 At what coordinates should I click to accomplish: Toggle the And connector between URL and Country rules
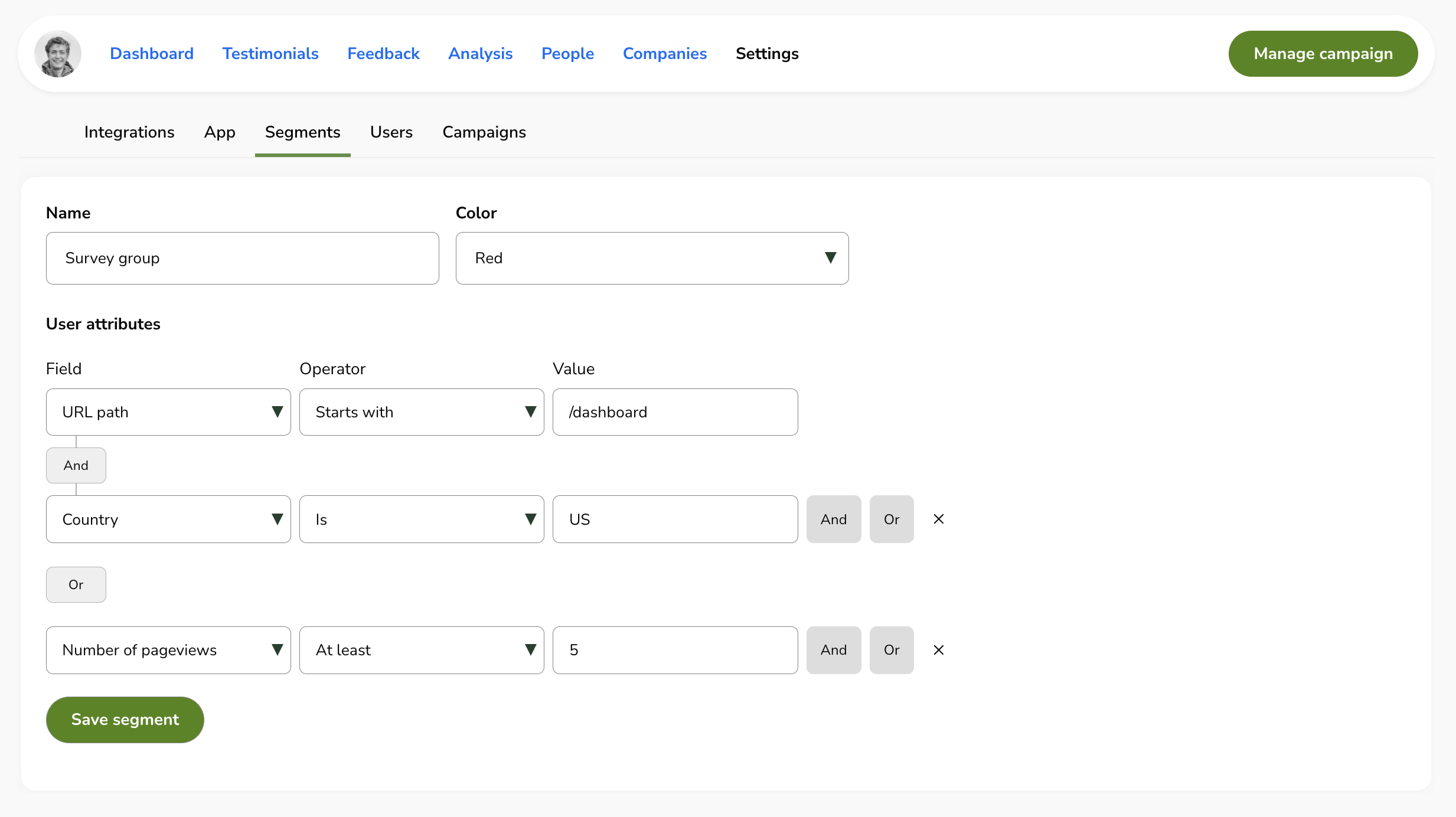pos(76,465)
